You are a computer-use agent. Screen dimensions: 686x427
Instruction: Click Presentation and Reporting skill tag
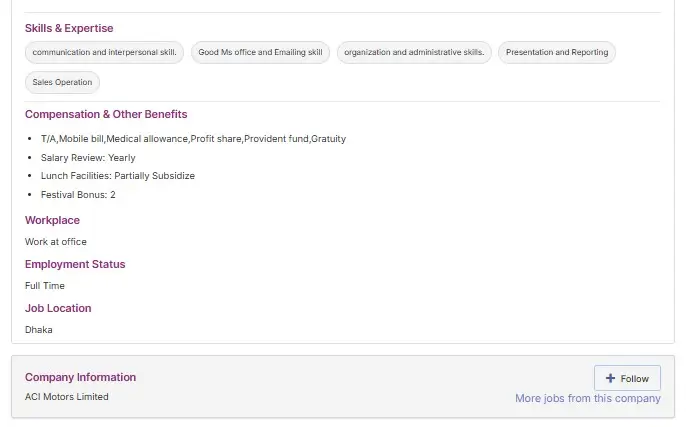click(556, 52)
